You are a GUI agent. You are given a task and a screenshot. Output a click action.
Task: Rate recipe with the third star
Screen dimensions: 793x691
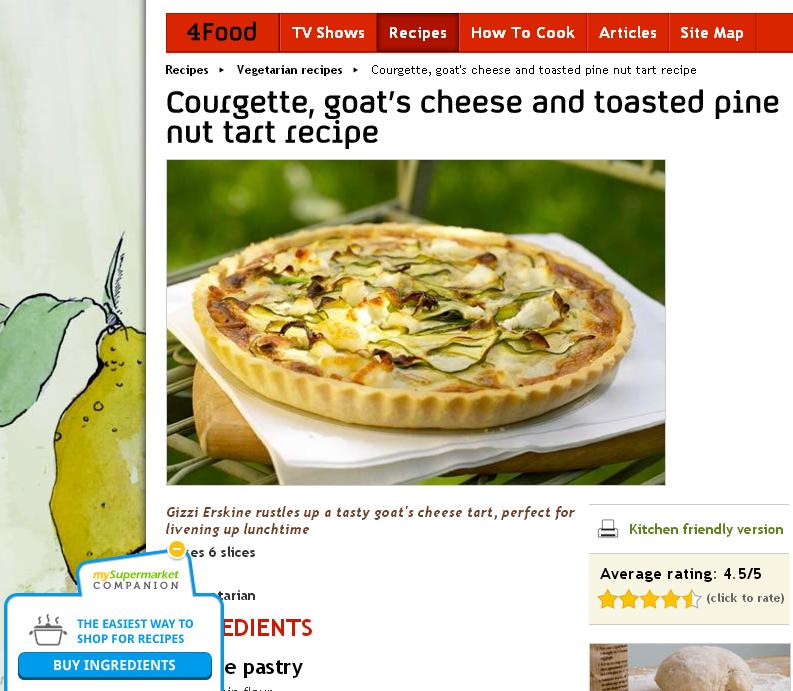pyautogui.click(x=649, y=599)
